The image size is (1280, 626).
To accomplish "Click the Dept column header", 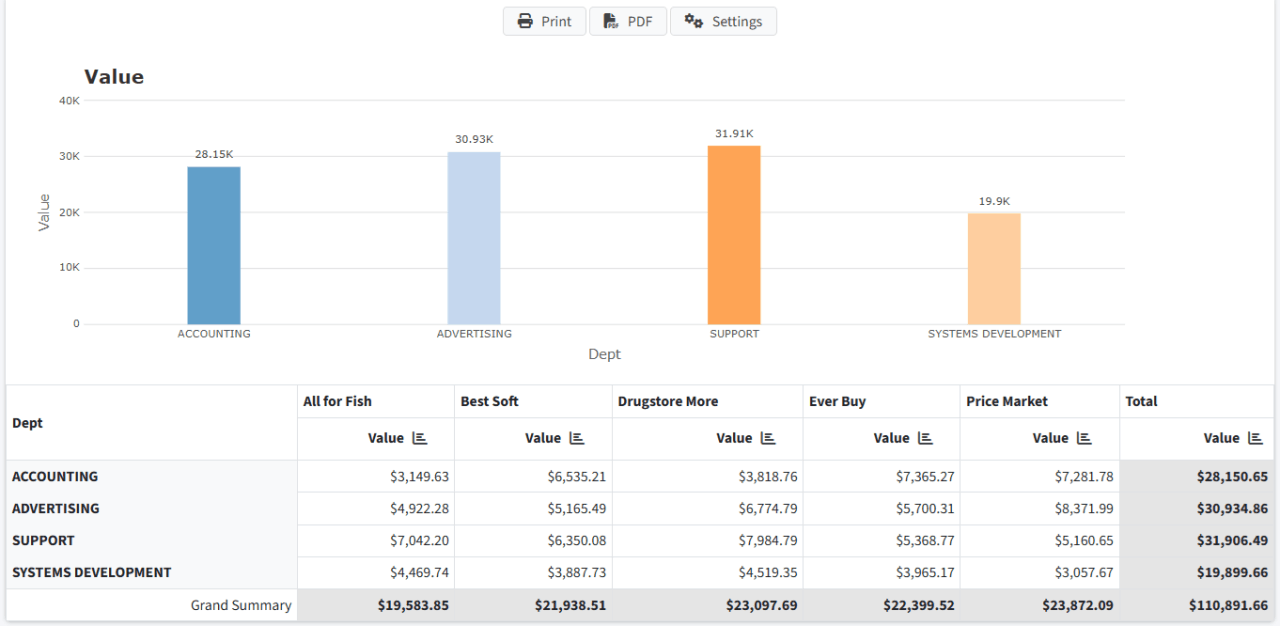I will (28, 423).
